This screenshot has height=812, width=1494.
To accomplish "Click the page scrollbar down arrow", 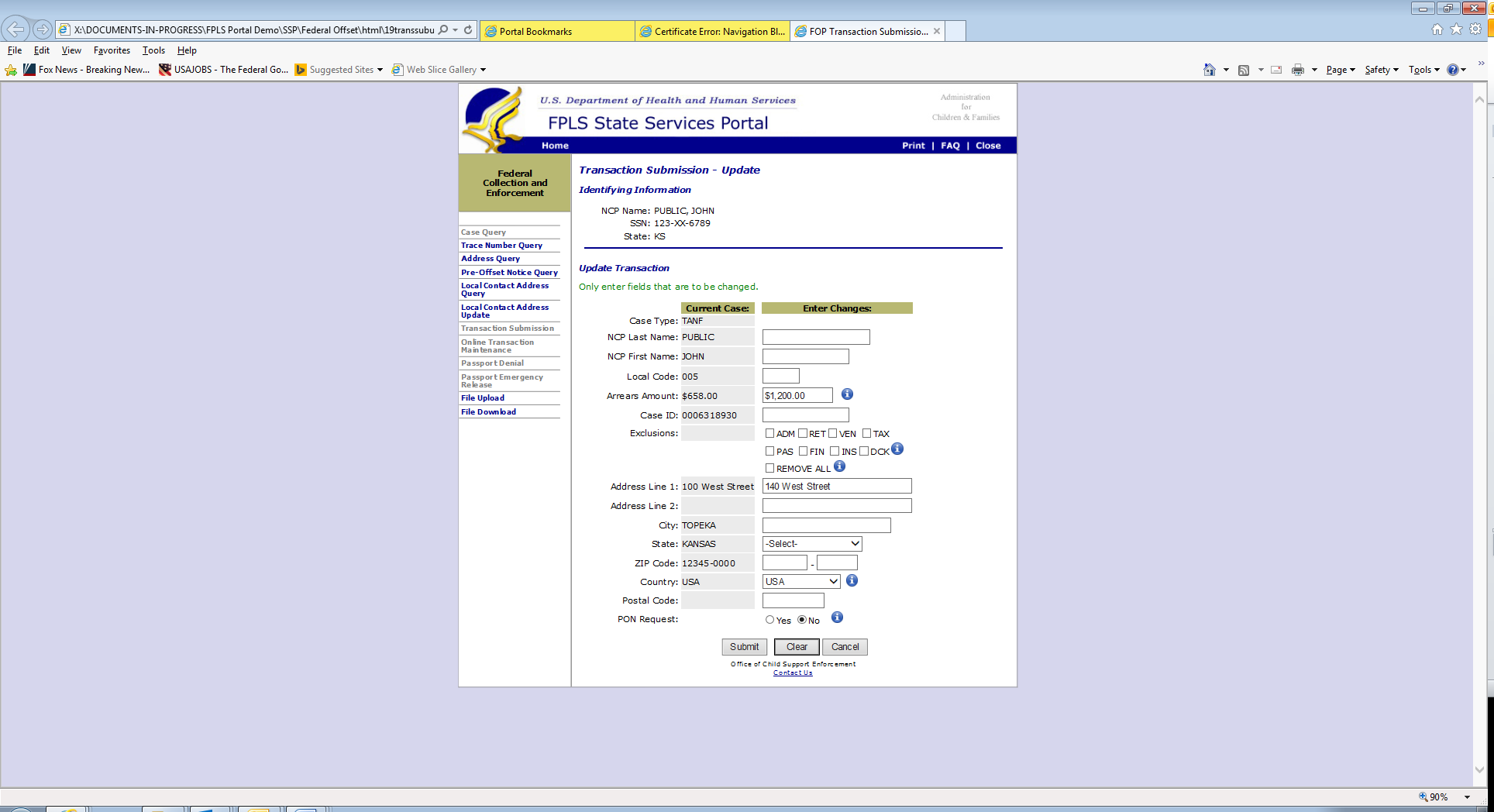I will 1479,770.
